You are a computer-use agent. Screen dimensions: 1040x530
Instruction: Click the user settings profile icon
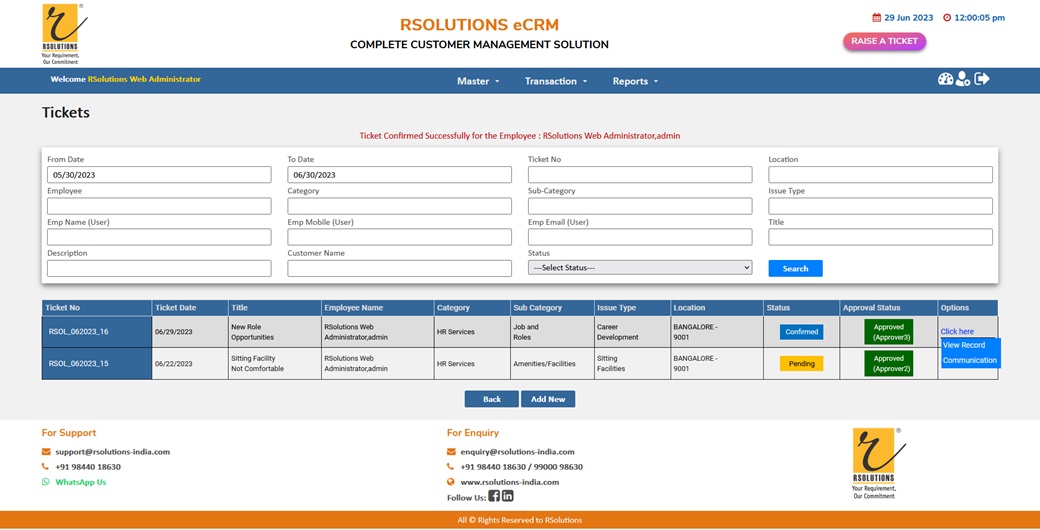pos(963,79)
